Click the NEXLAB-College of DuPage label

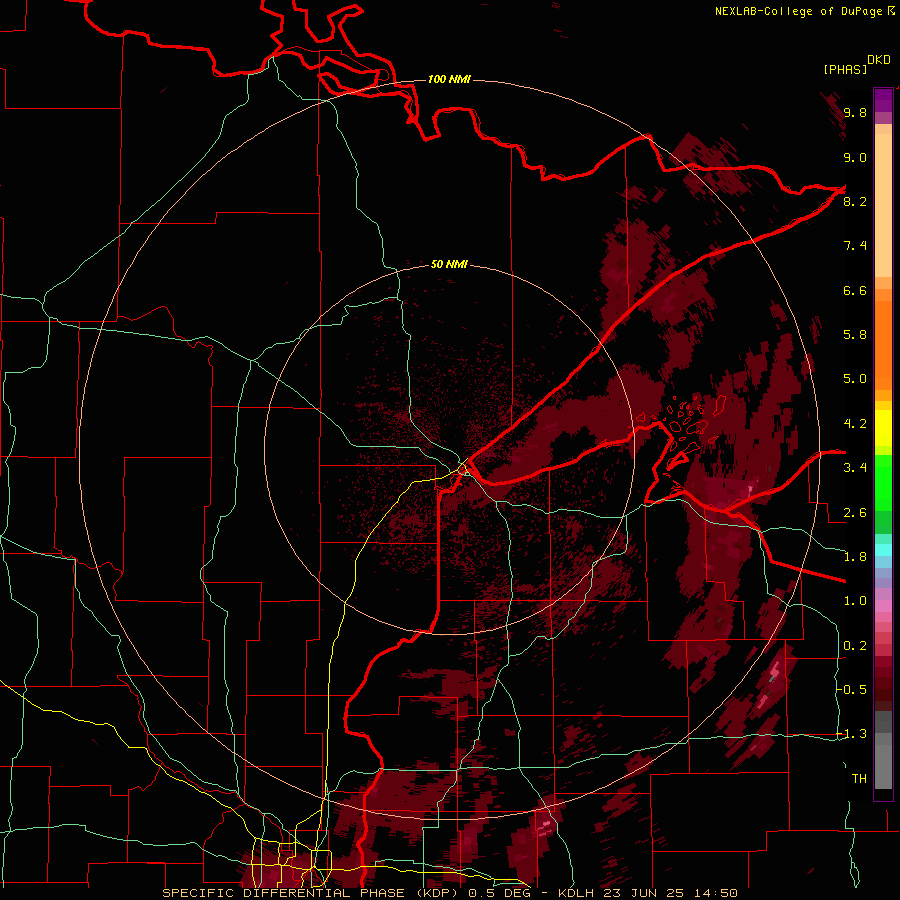[799, 11]
